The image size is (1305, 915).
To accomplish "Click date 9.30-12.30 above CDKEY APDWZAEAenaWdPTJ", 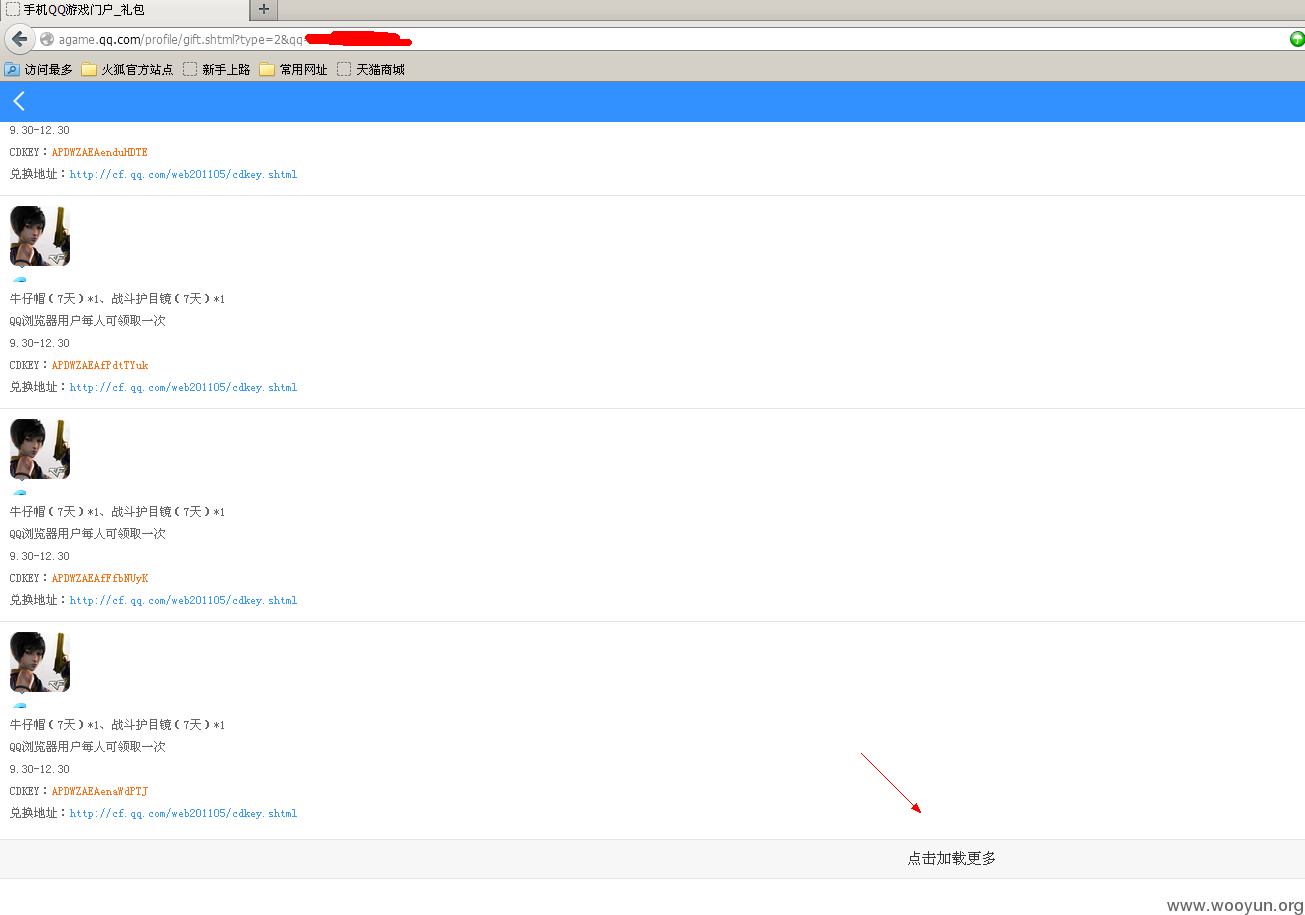I will pos(40,769).
